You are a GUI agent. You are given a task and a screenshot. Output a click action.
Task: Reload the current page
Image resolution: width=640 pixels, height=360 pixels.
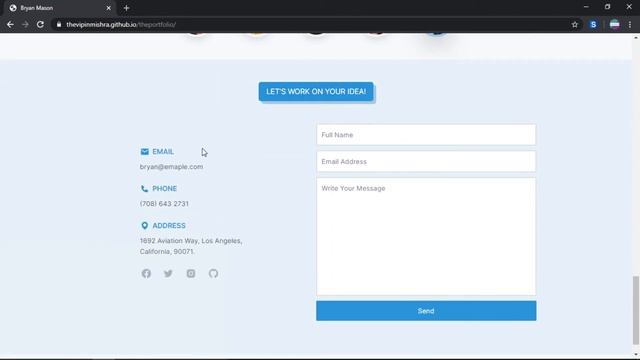[40, 24]
